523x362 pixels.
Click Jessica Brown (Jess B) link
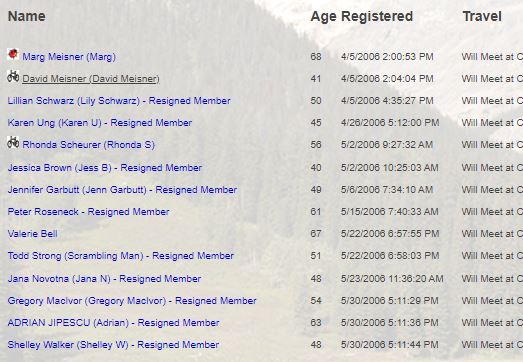105,167
